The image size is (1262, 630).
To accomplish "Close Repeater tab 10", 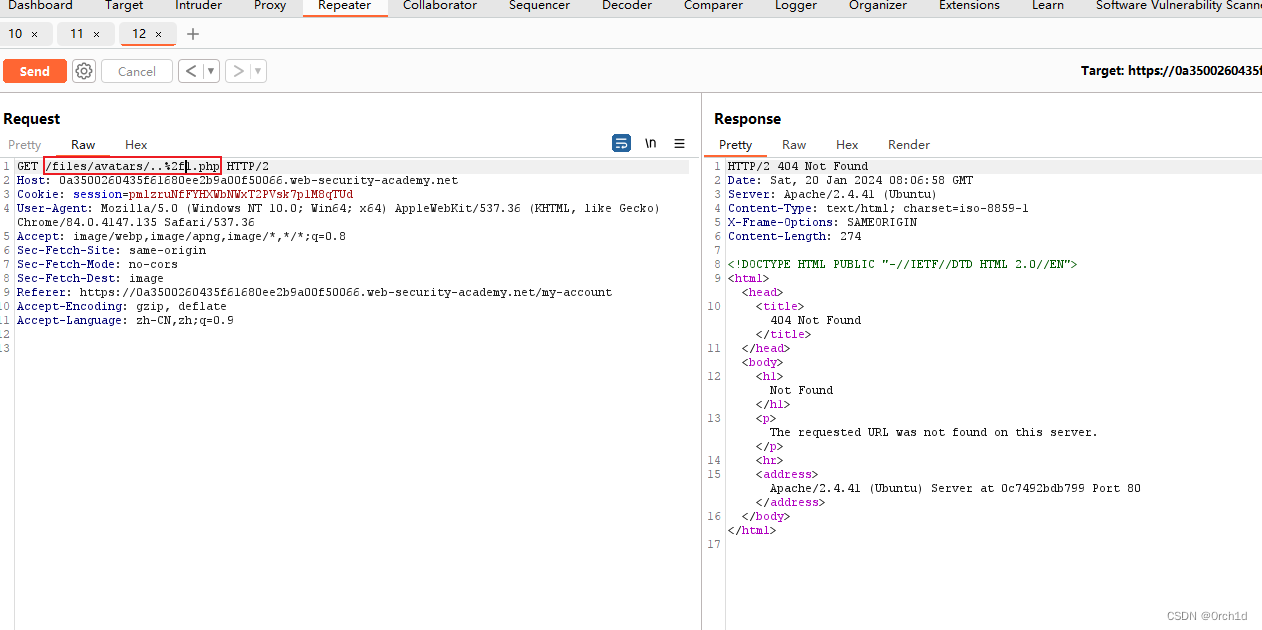I will click(x=34, y=34).
